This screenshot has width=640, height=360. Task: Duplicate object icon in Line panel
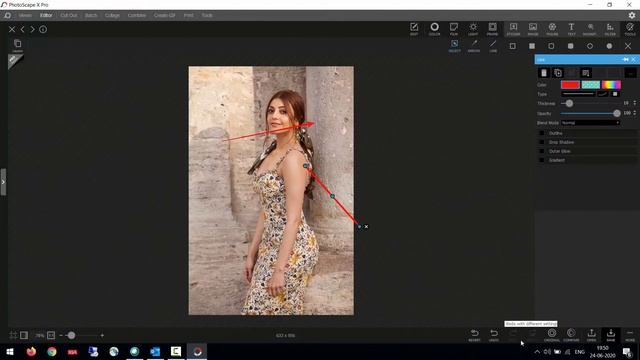558,73
